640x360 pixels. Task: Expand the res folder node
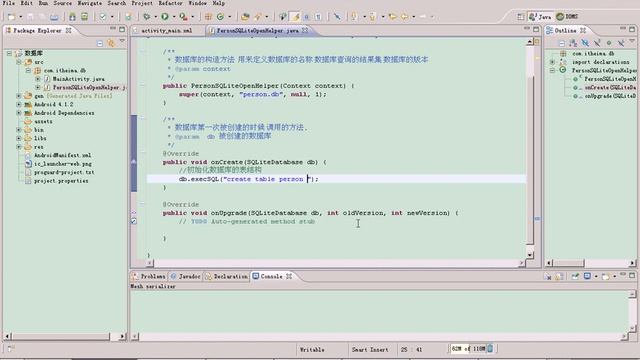(x=19, y=147)
